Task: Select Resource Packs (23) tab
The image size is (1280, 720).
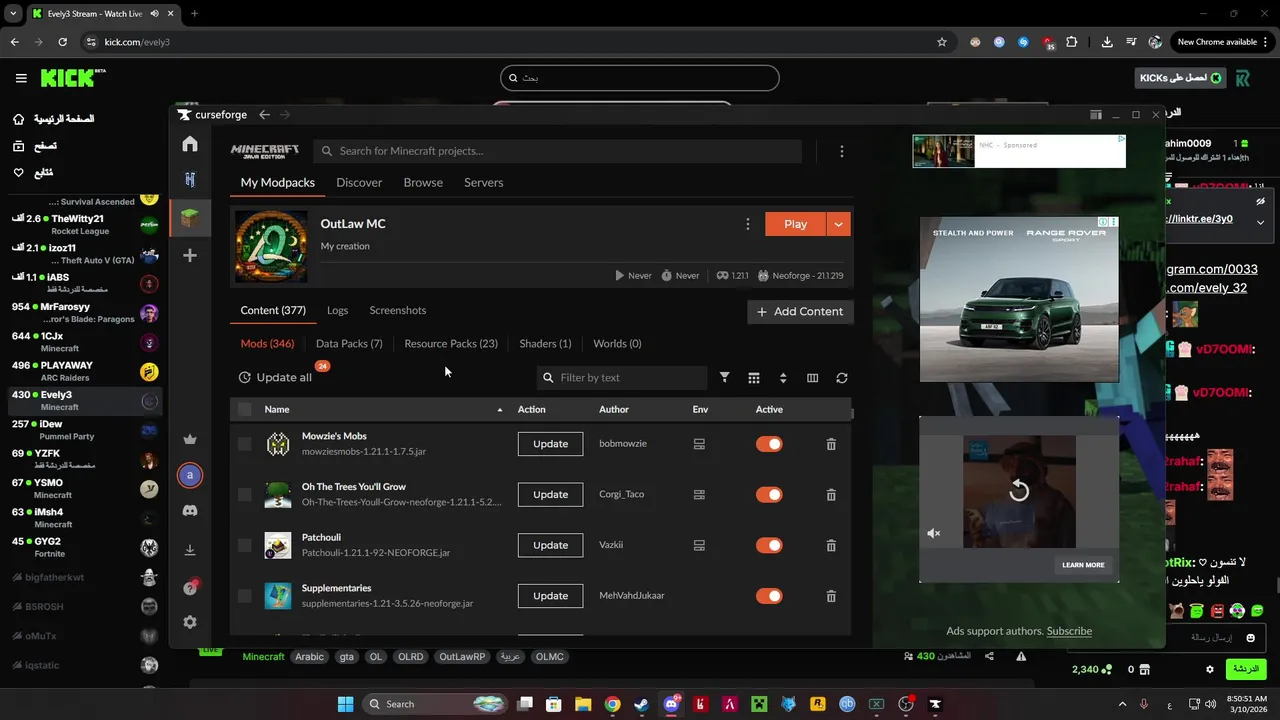Action: 451,344
